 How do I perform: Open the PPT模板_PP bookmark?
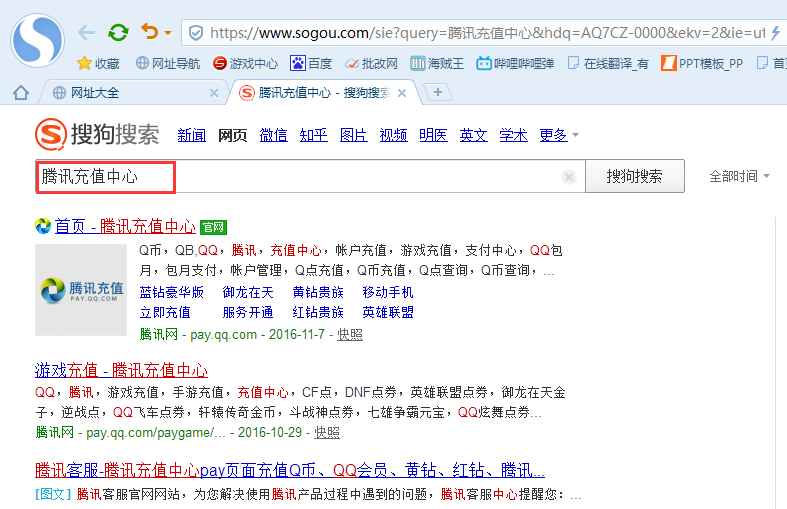[702, 63]
